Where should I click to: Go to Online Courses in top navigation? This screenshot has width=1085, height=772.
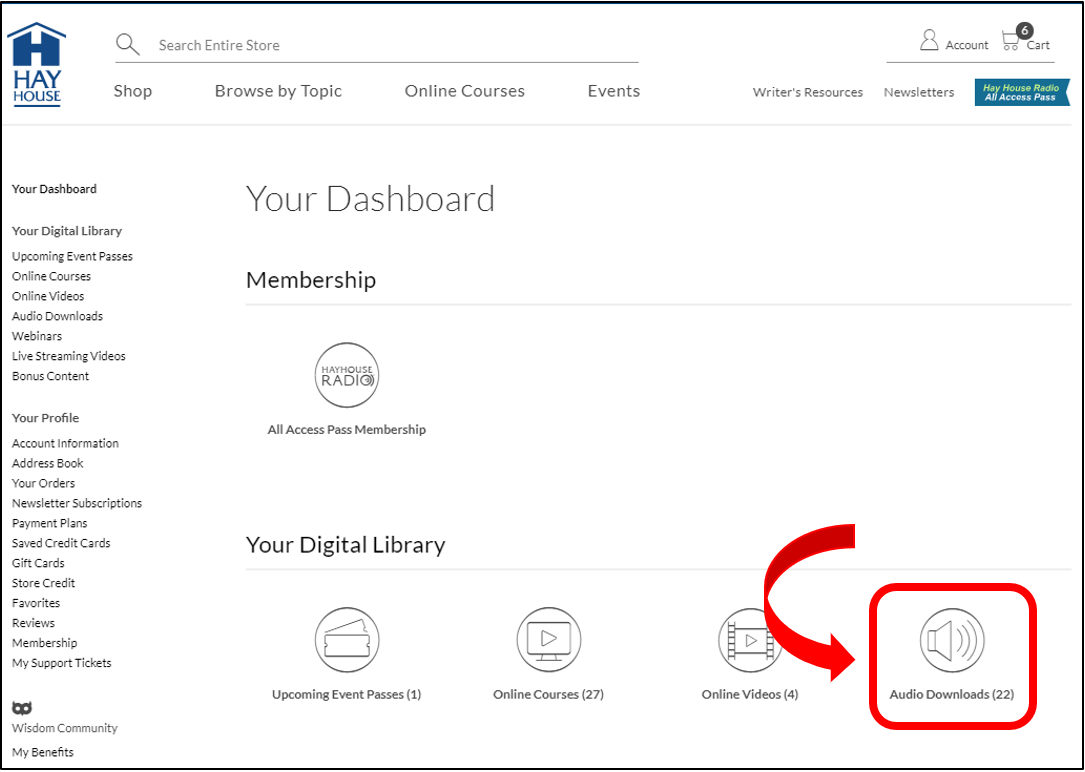(464, 91)
